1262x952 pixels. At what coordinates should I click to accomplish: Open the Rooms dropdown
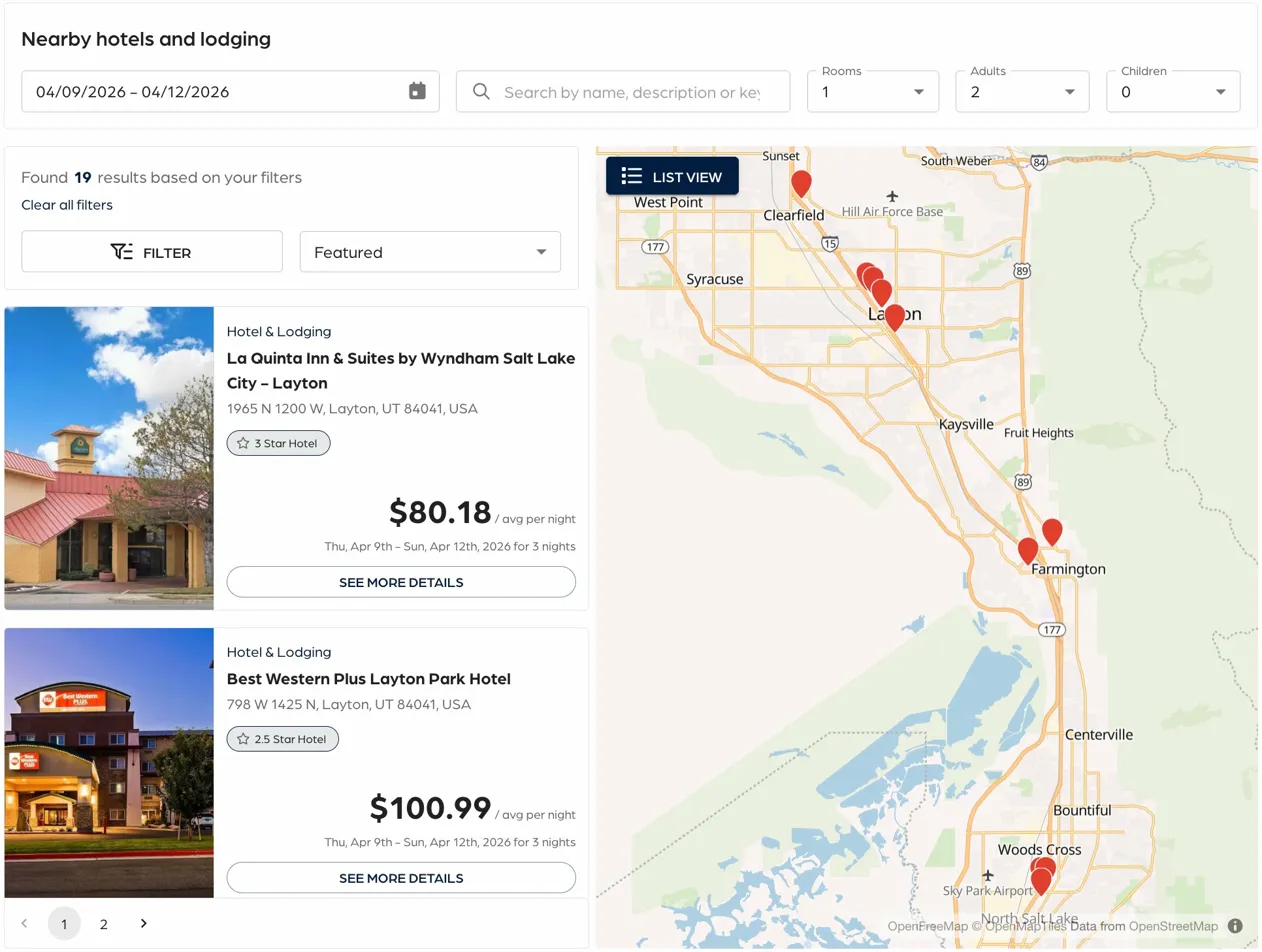873,91
